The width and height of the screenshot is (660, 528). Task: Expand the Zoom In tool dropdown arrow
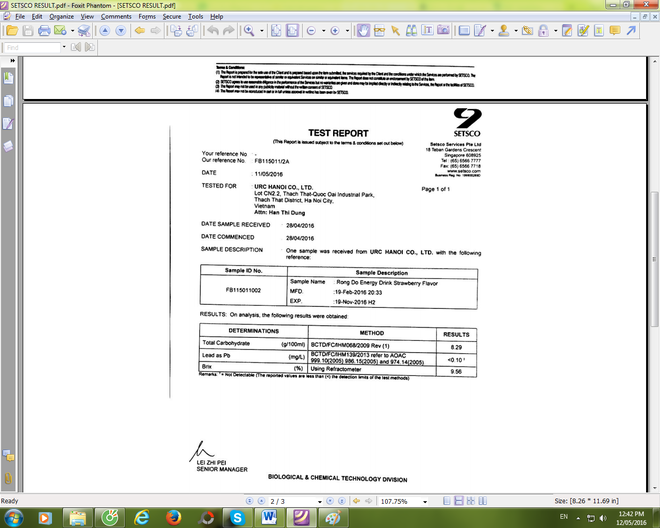click(x=262, y=31)
